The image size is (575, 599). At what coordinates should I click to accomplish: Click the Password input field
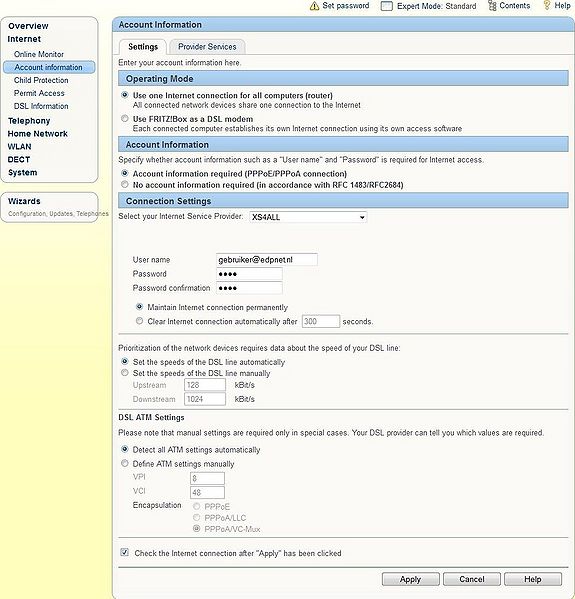(249, 274)
